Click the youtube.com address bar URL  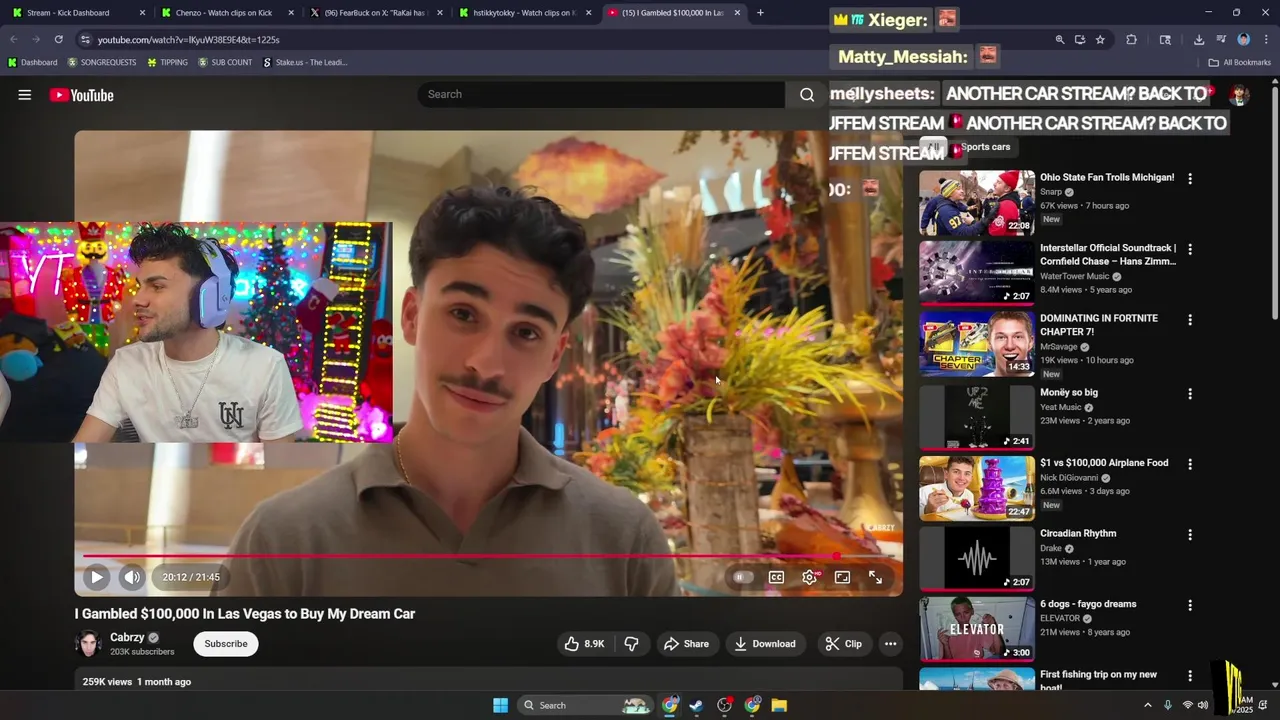pos(188,40)
